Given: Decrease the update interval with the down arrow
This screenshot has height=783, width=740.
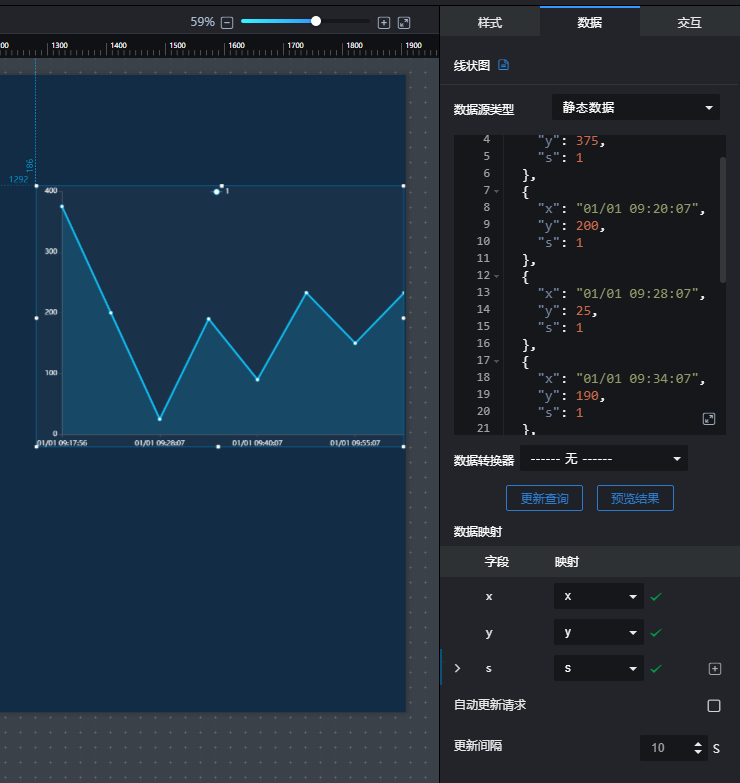Looking at the screenshot, I should 698,752.
